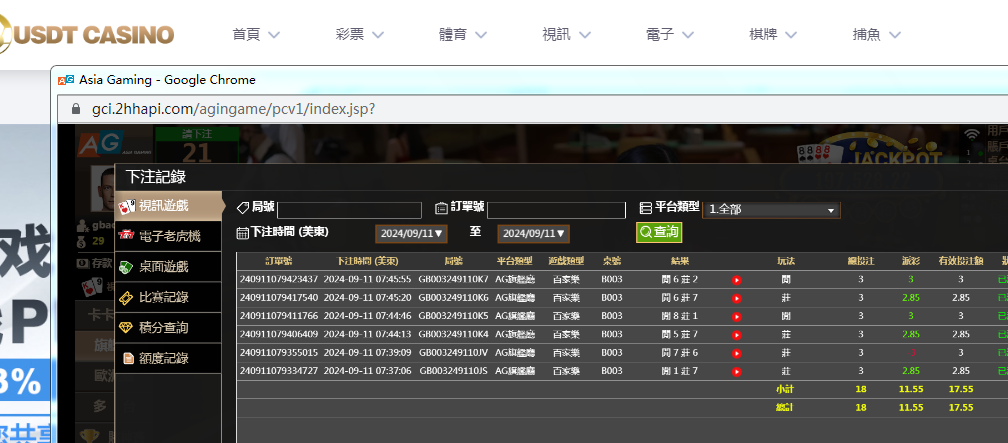Open replay icon for the 07:39:09 bet
The height and width of the screenshot is (443, 1008).
click(x=737, y=353)
